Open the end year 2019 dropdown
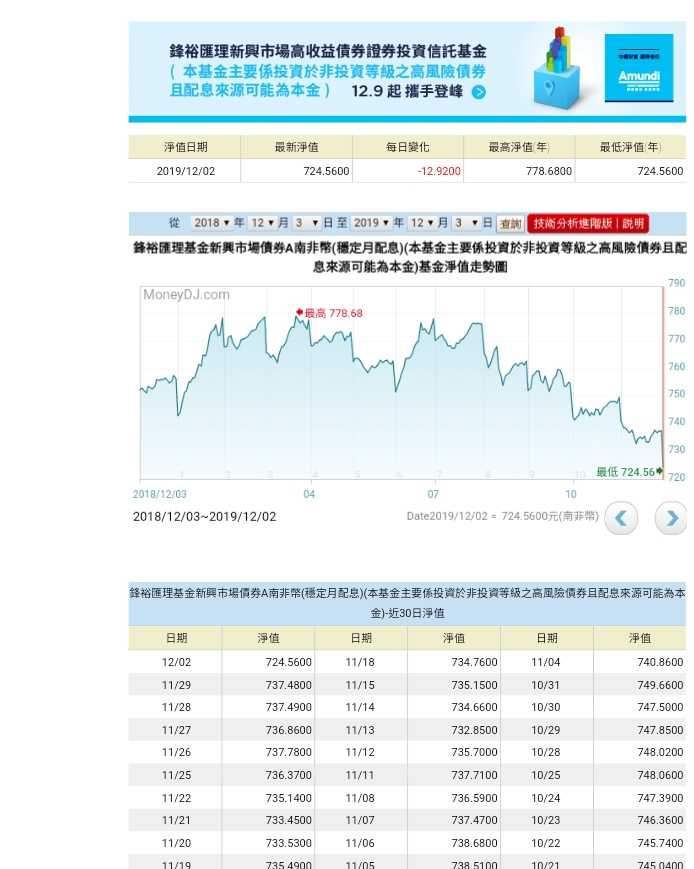This screenshot has width=694, height=869. [x=371, y=223]
